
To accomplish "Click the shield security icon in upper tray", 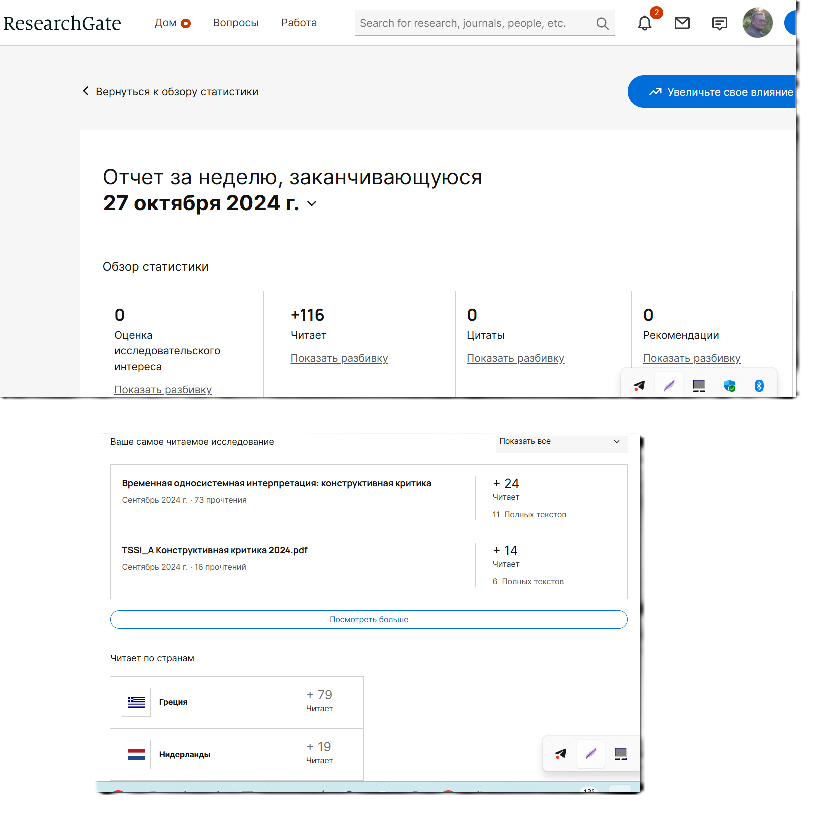I will point(729,386).
